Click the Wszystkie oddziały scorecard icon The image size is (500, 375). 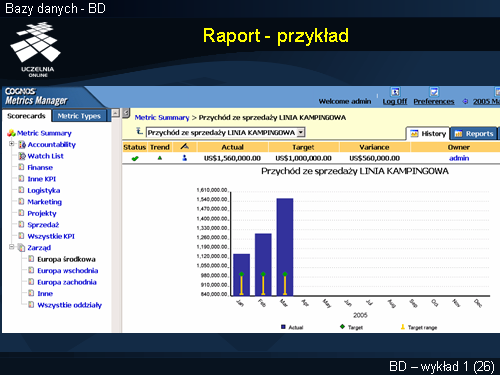coord(31,305)
